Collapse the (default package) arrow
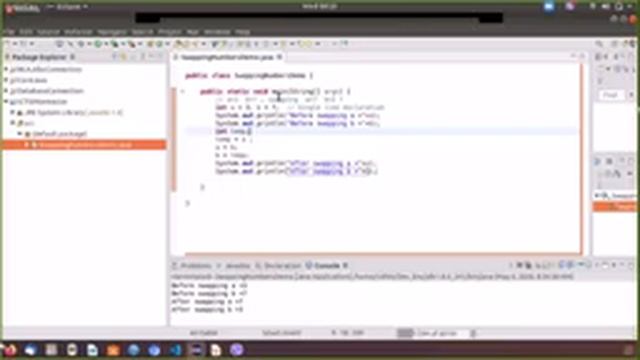 pyautogui.click(x=20, y=133)
